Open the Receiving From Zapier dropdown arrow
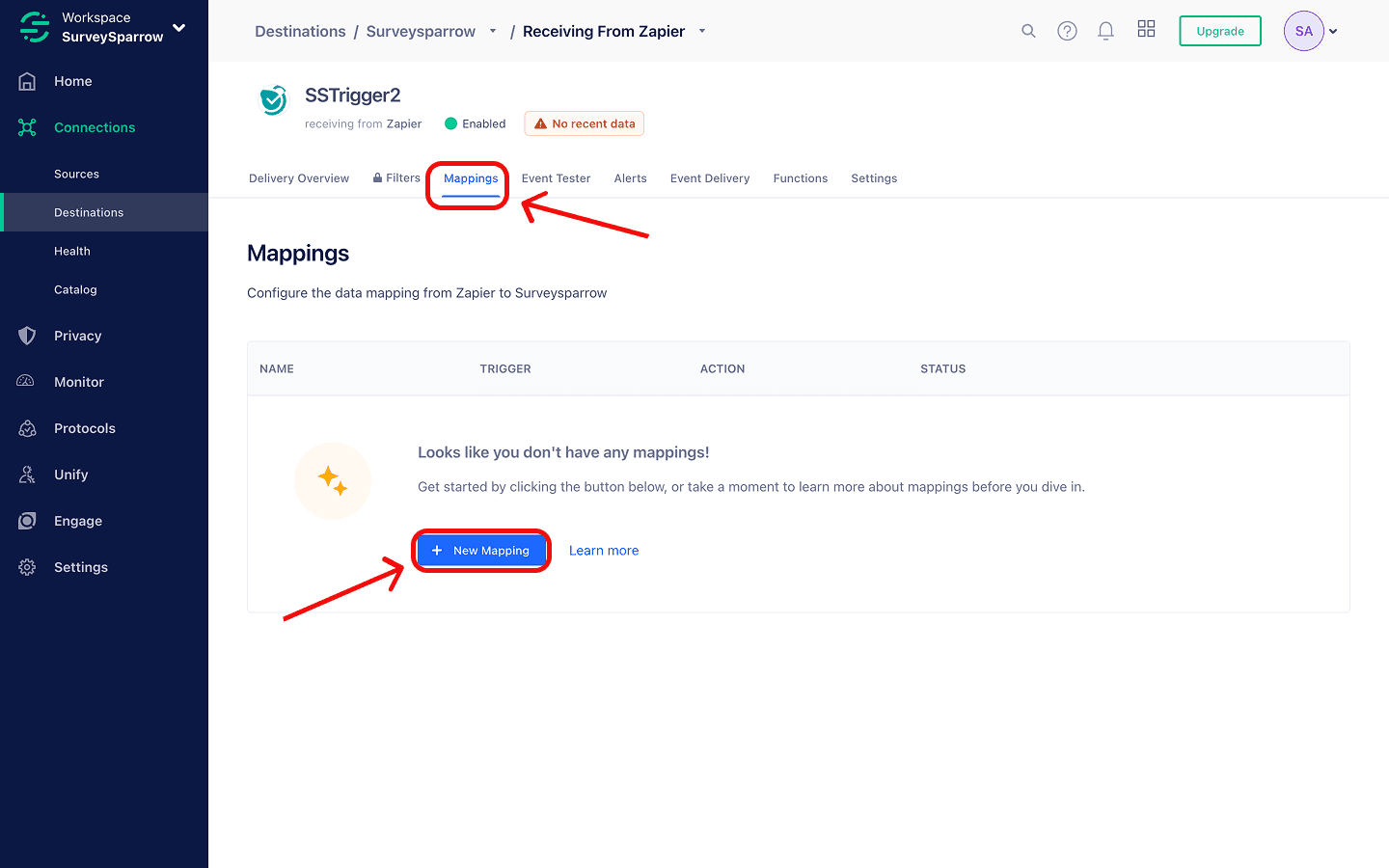1389x868 pixels. click(x=702, y=31)
